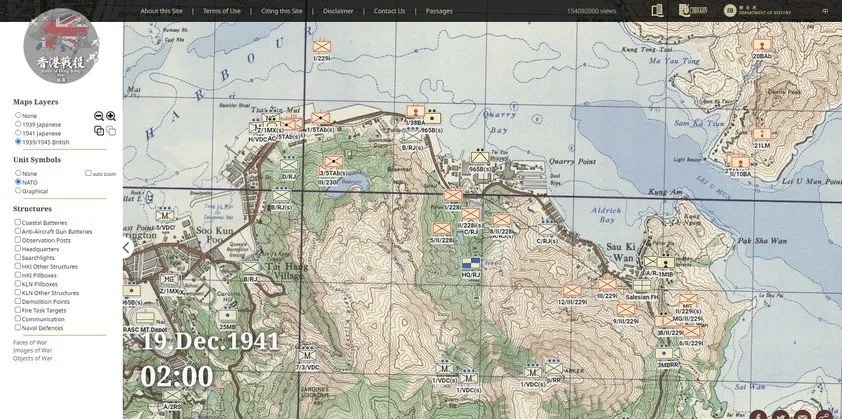Click the 25MB unit marker
The height and width of the screenshot is (419, 842).
pos(228,315)
